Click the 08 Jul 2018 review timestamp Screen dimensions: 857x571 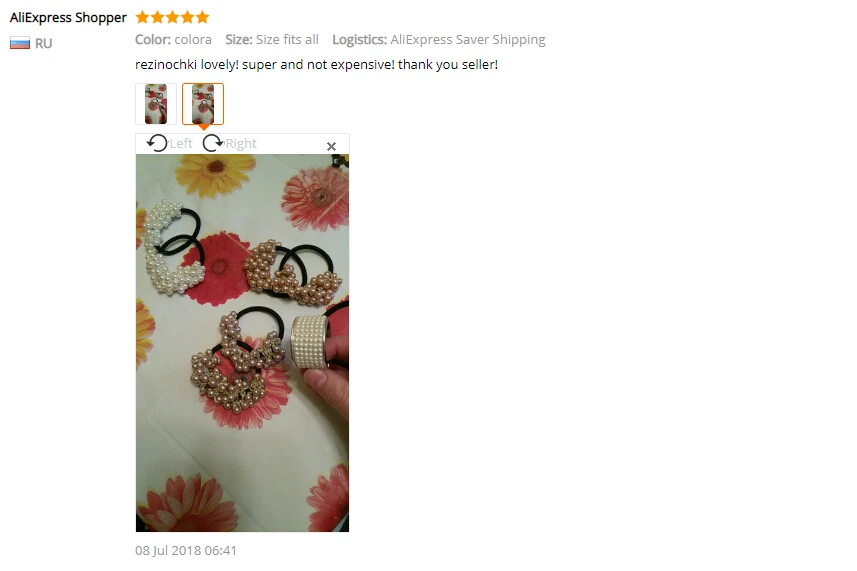click(186, 550)
